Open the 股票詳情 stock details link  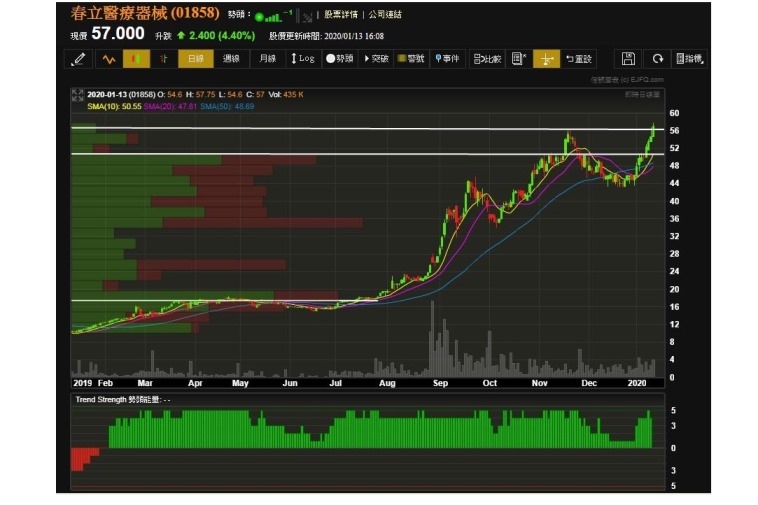tap(341, 15)
